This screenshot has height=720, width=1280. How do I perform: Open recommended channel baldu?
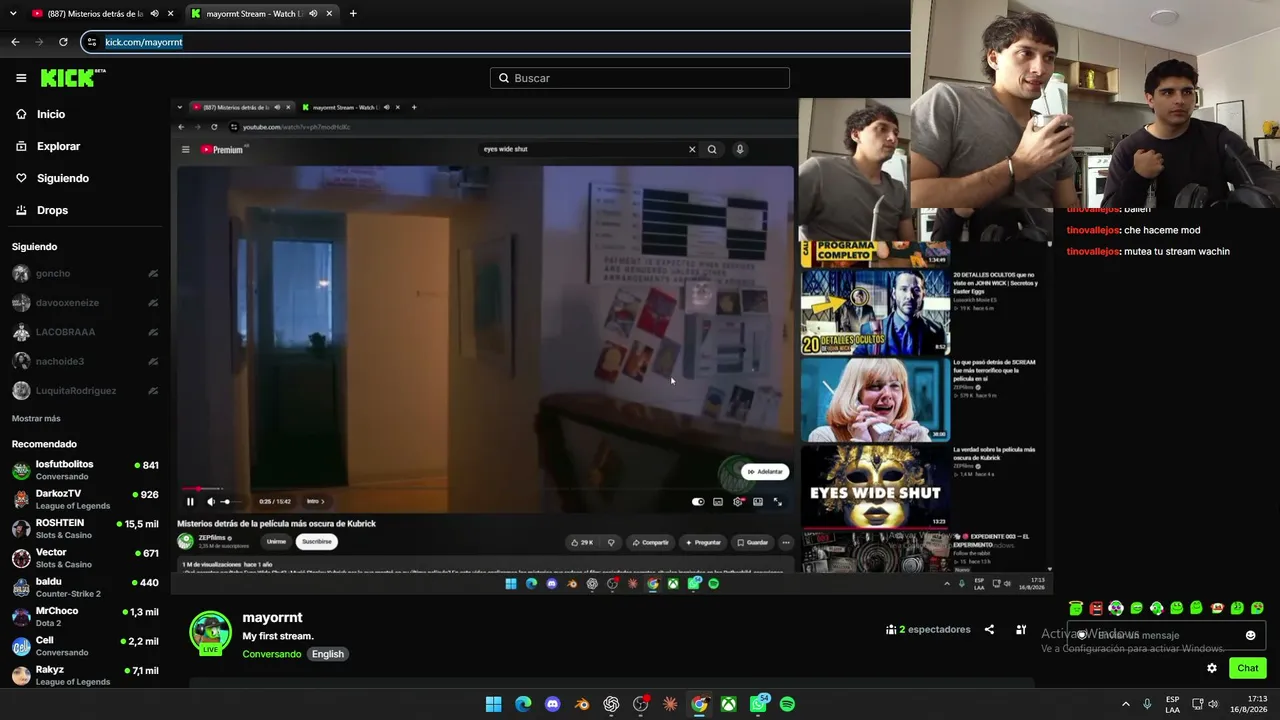pyautogui.click(x=84, y=587)
